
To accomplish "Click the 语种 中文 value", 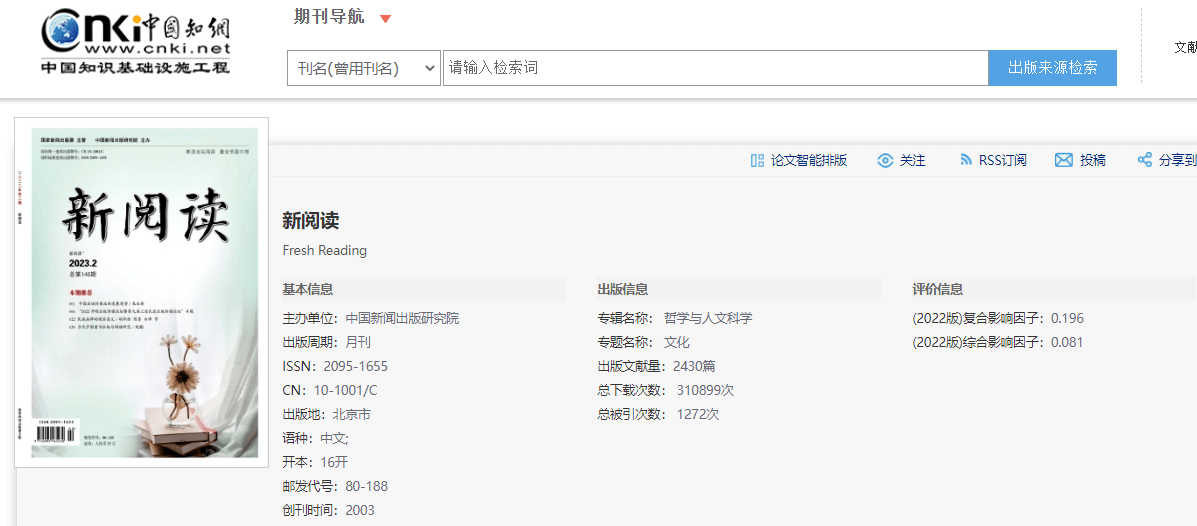I will 334,438.
